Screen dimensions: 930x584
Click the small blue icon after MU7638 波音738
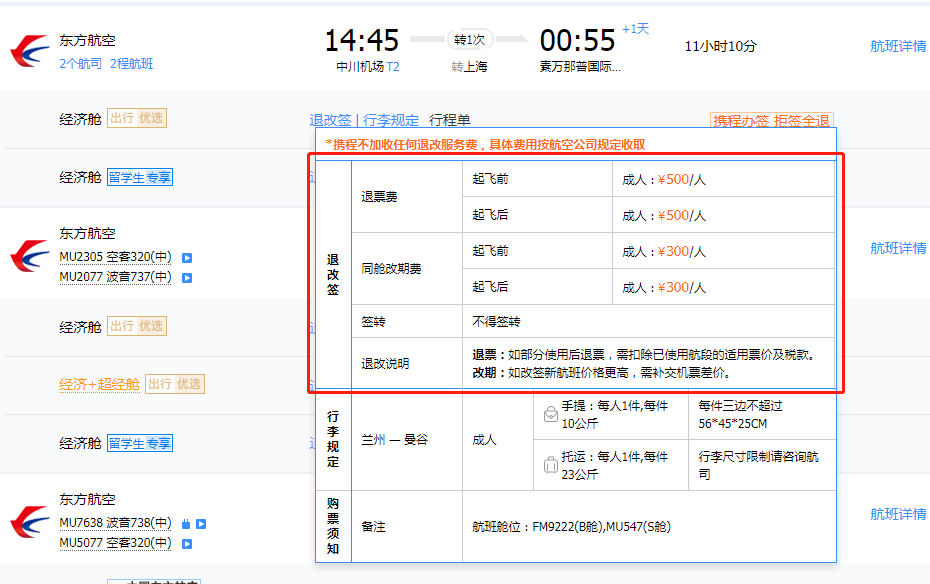click(186, 524)
